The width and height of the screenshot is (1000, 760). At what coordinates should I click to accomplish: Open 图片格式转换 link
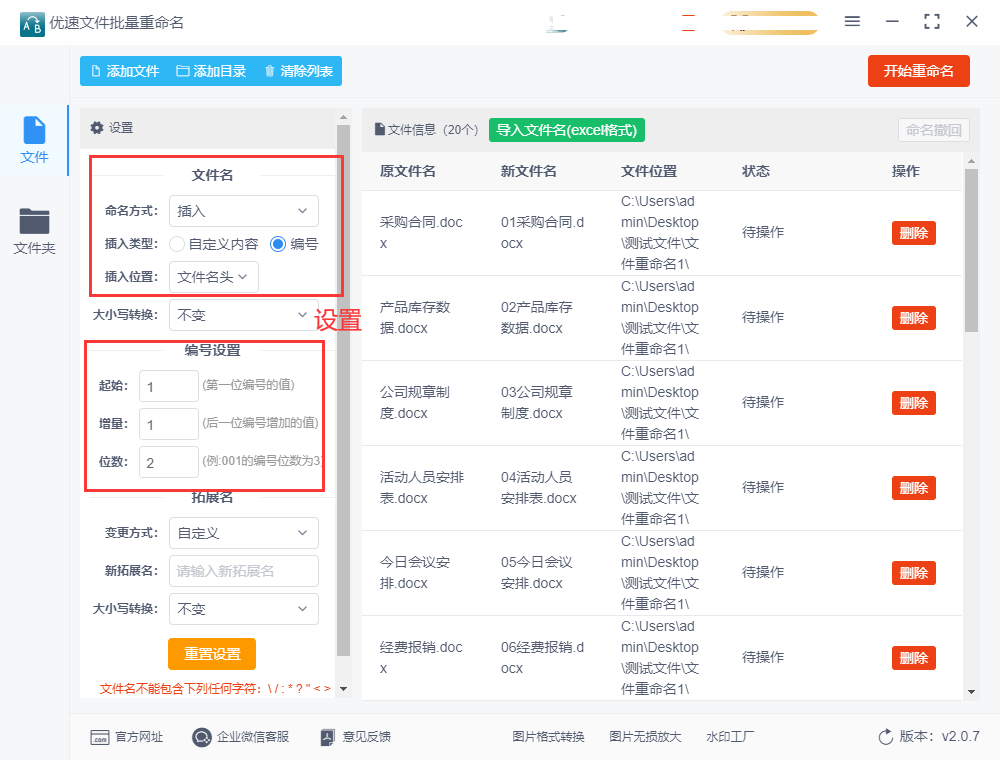coord(548,737)
